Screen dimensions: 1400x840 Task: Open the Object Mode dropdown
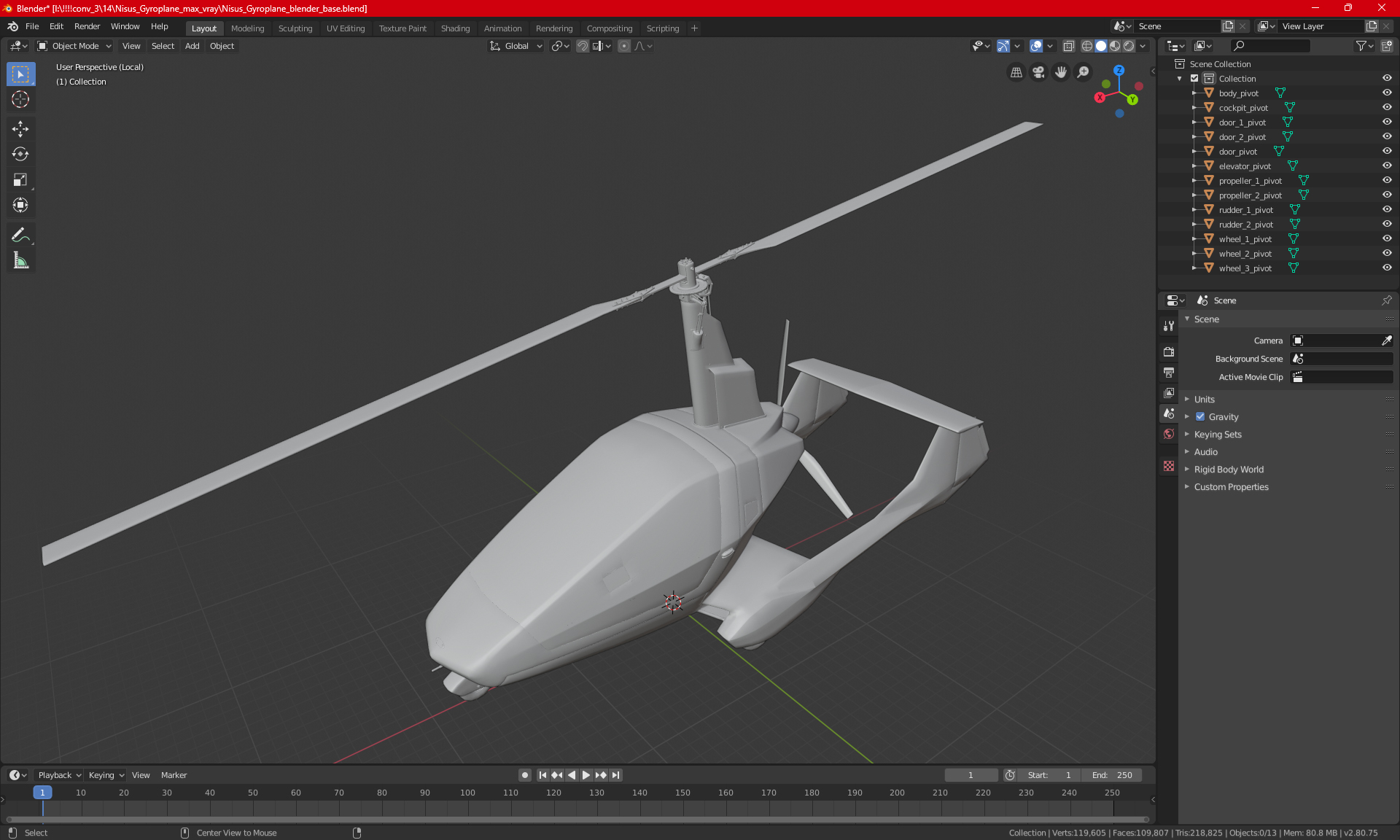tap(74, 46)
